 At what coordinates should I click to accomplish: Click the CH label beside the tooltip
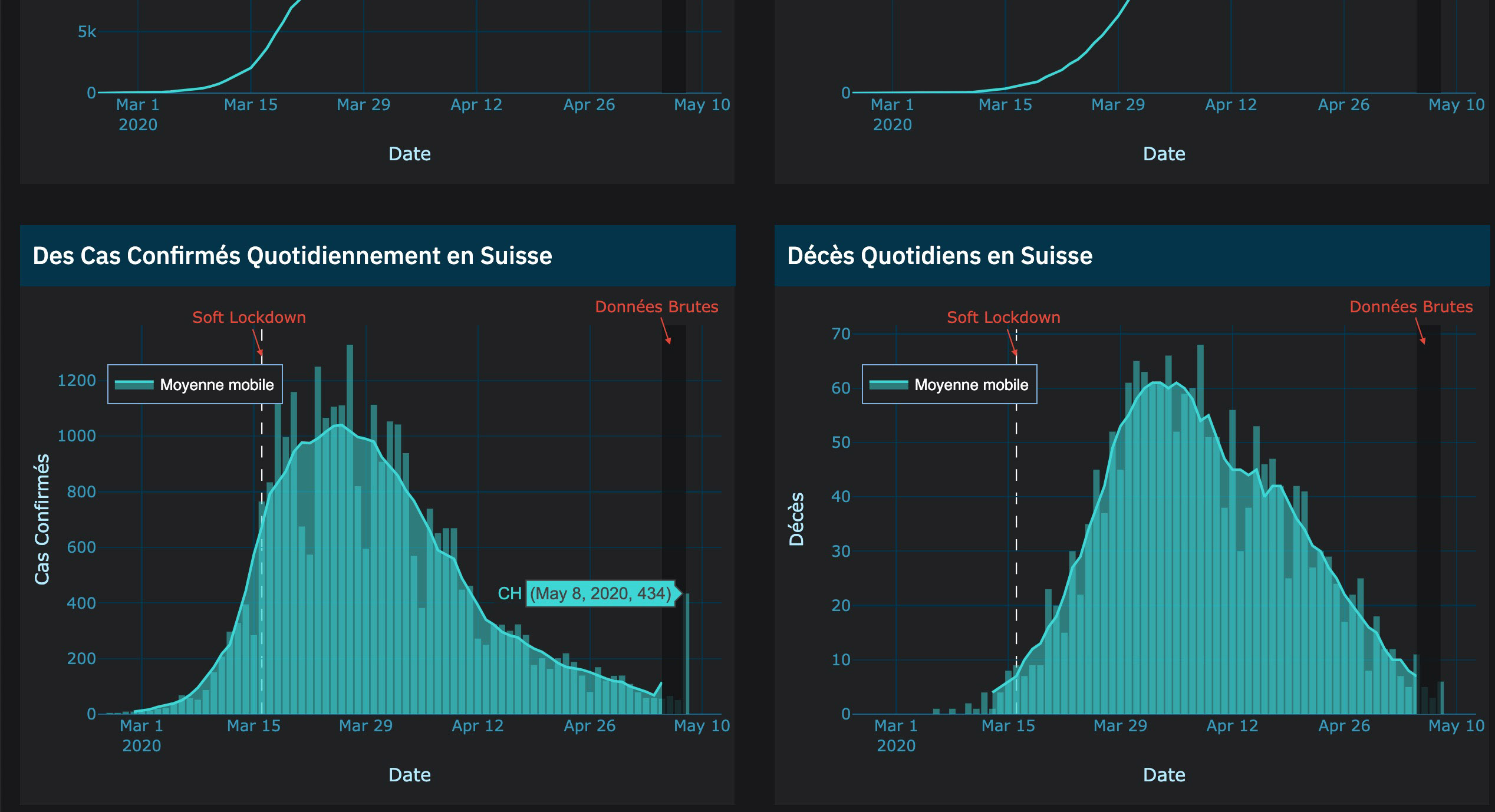click(509, 593)
